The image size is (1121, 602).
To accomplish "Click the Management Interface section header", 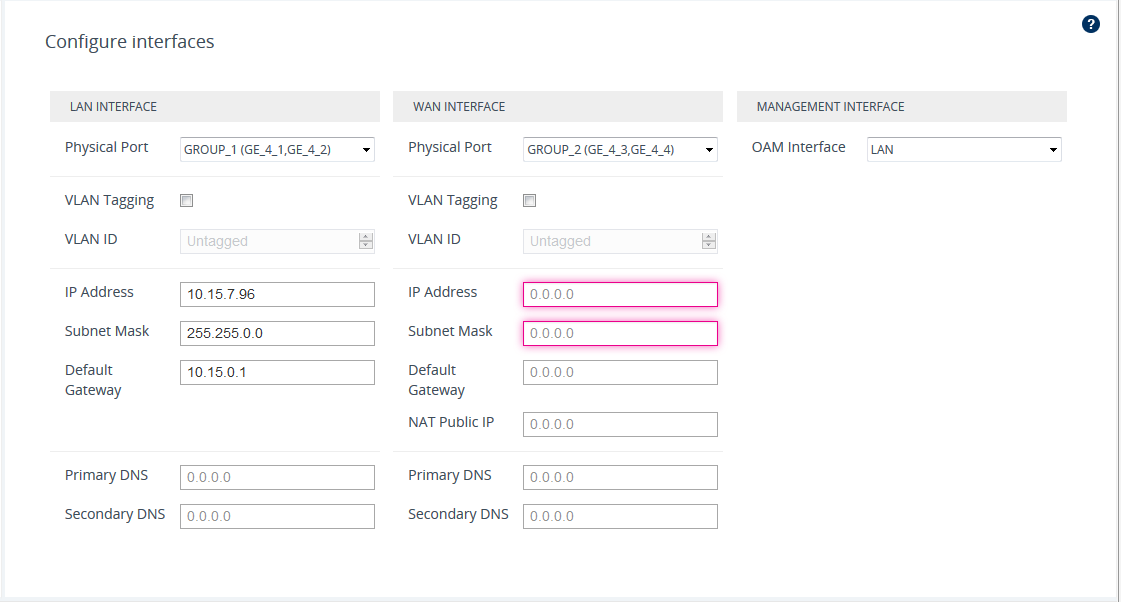I will click(901, 107).
